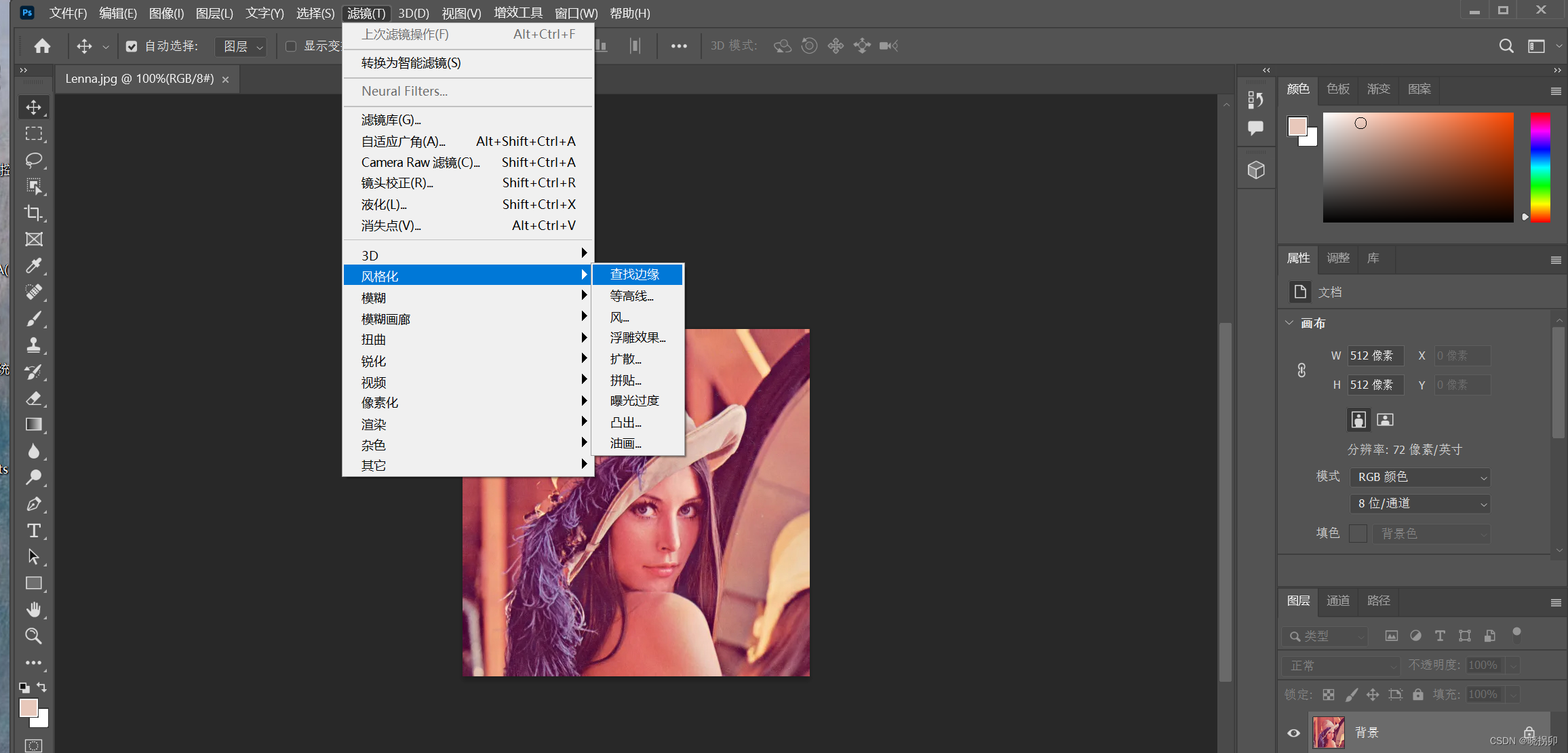Select the Horizontal Type tool

coord(33,530)
